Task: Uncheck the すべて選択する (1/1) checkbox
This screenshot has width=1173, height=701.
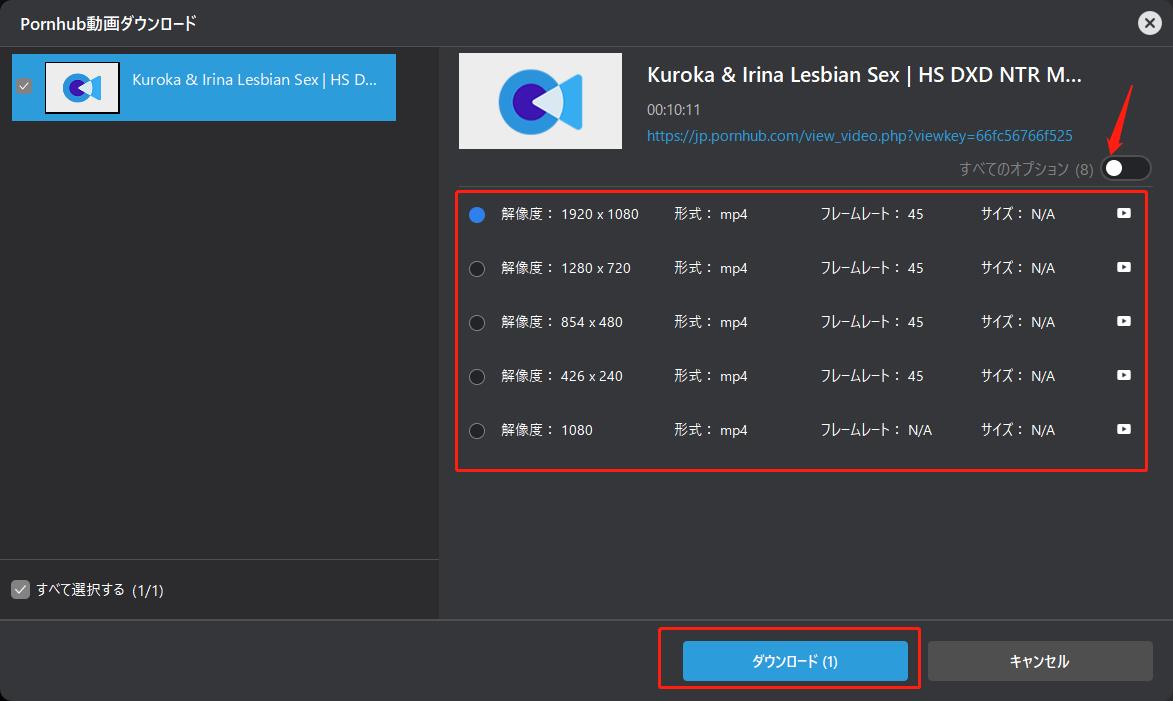Action: pos(20,590)
